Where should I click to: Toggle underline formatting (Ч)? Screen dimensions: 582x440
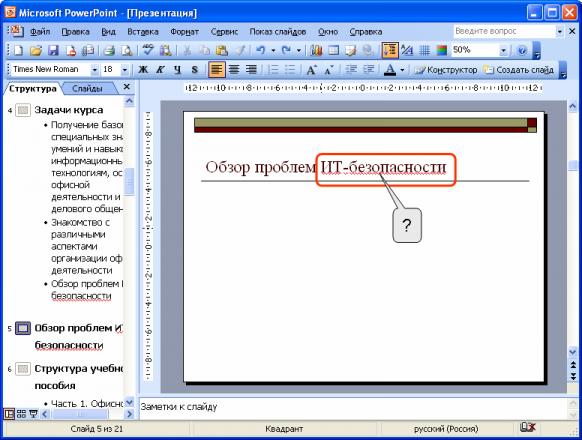point(177,69)
